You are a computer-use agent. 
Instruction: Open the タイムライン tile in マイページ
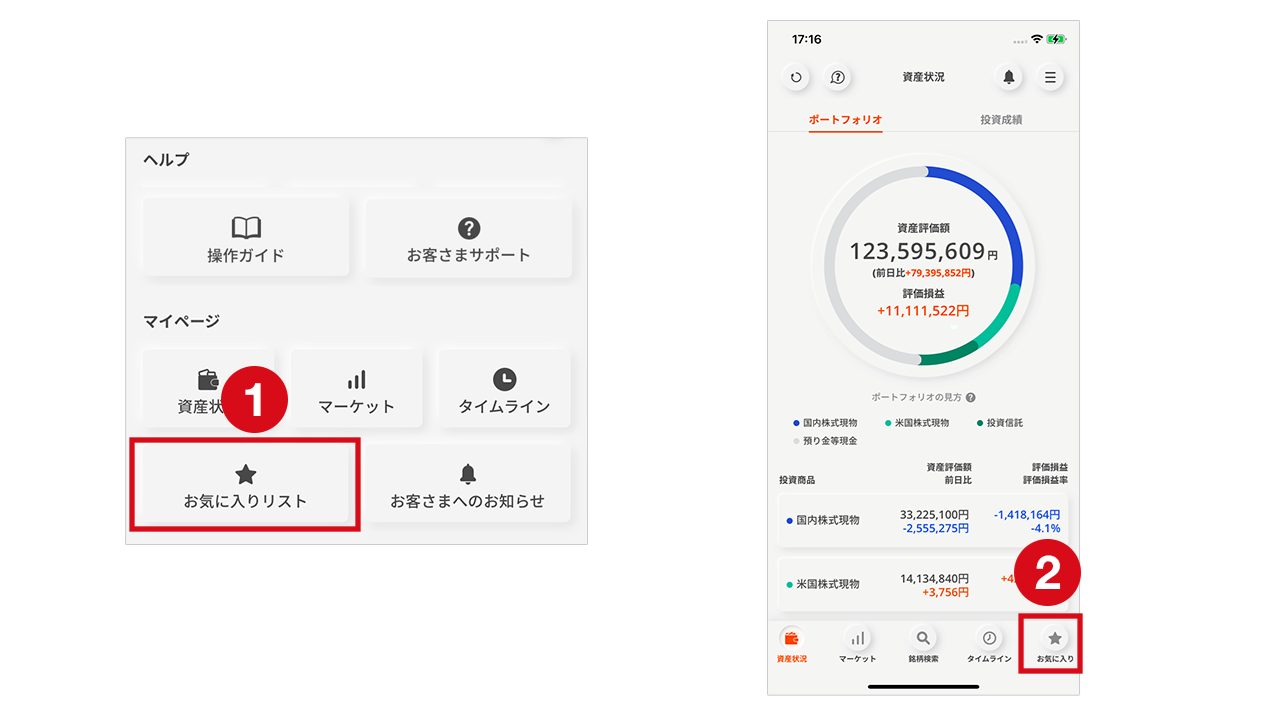[x=504, y=388]
